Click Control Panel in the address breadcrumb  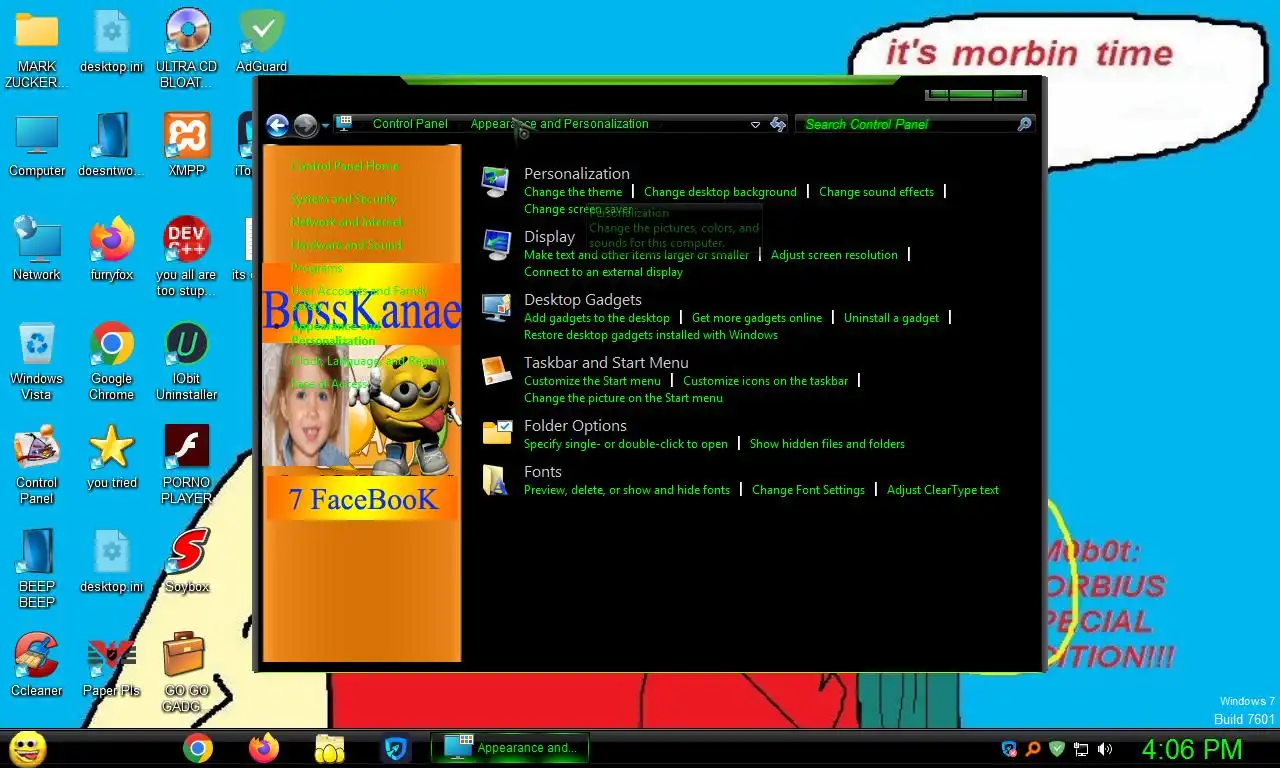click(410, 124)
